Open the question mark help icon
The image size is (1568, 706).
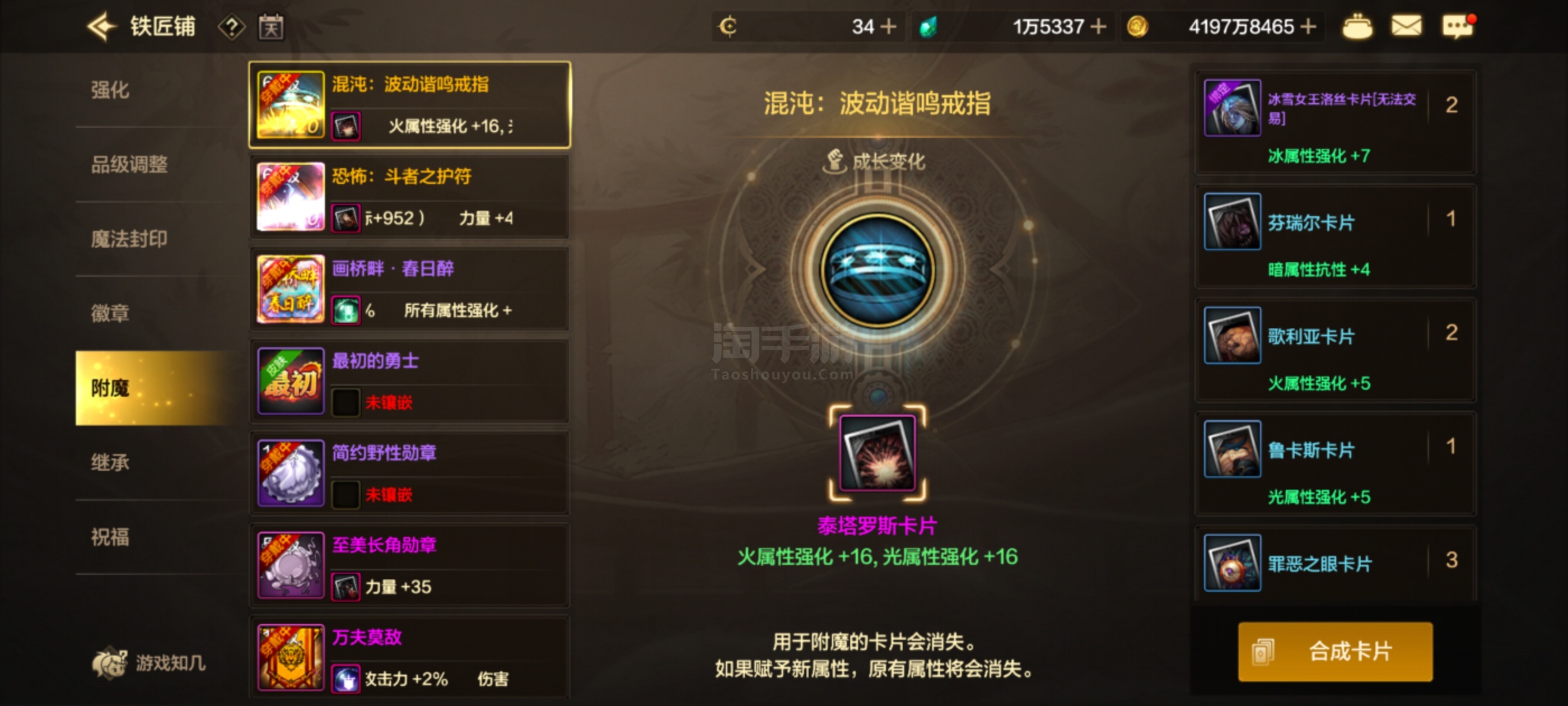pos(231,27)
